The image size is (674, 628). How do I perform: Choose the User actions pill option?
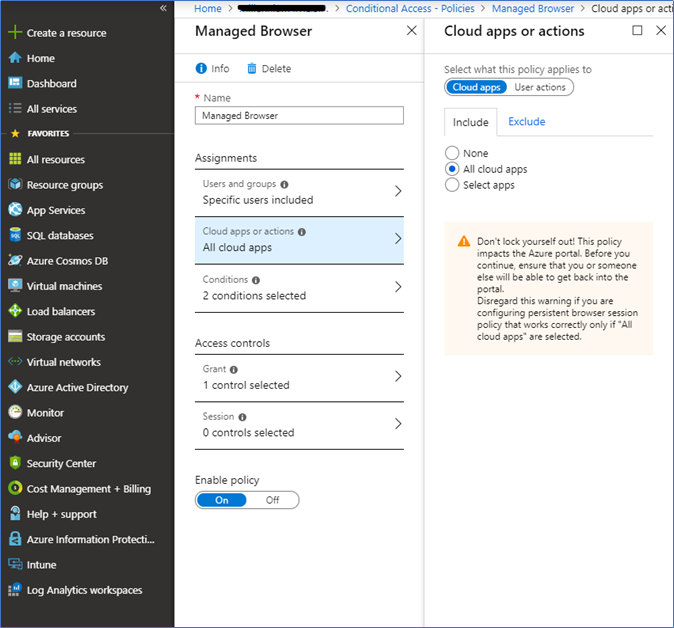pyautogui.click(x=540, y=87)
